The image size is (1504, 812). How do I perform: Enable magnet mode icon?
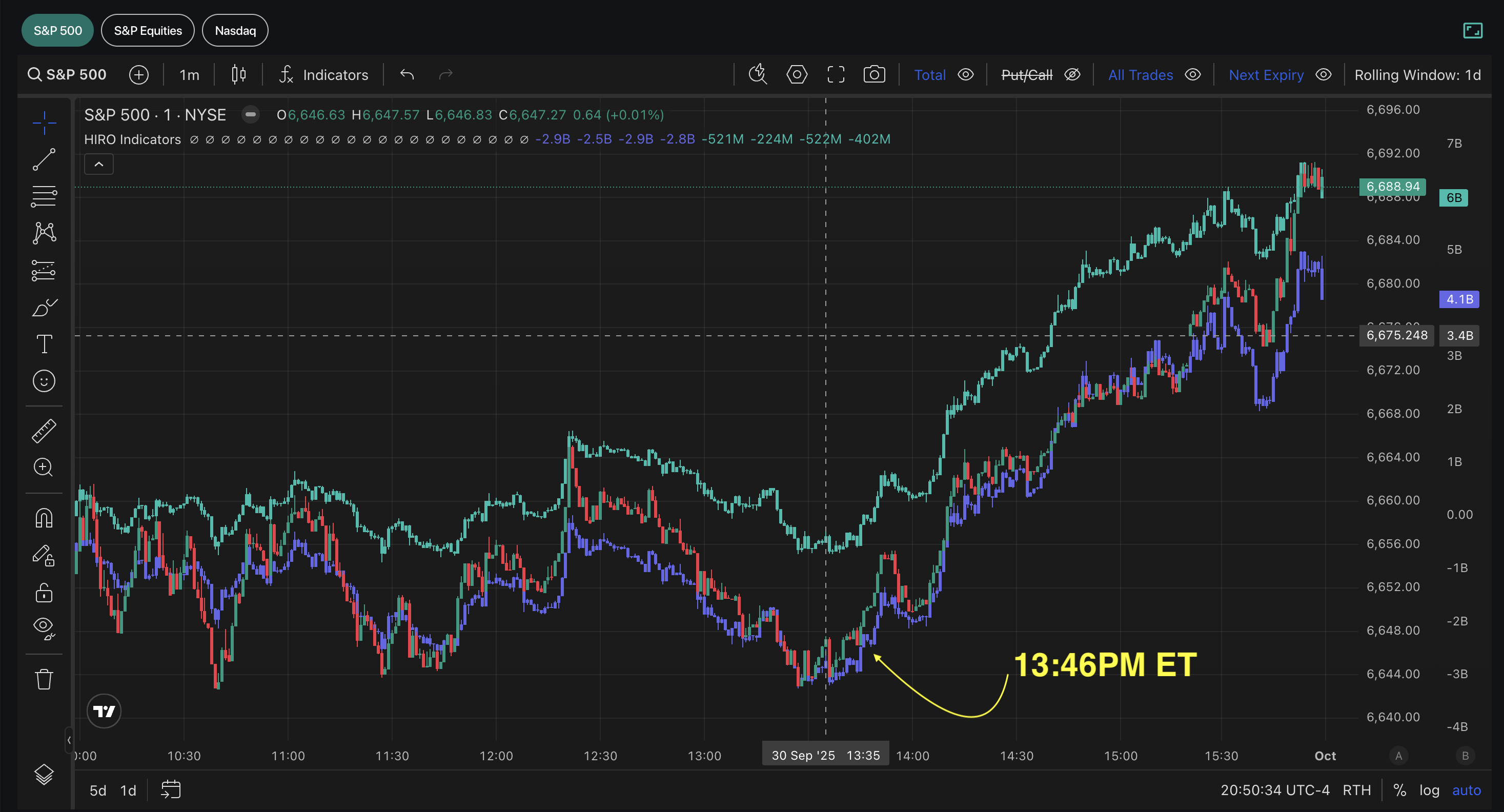click(x=44, y=518)
